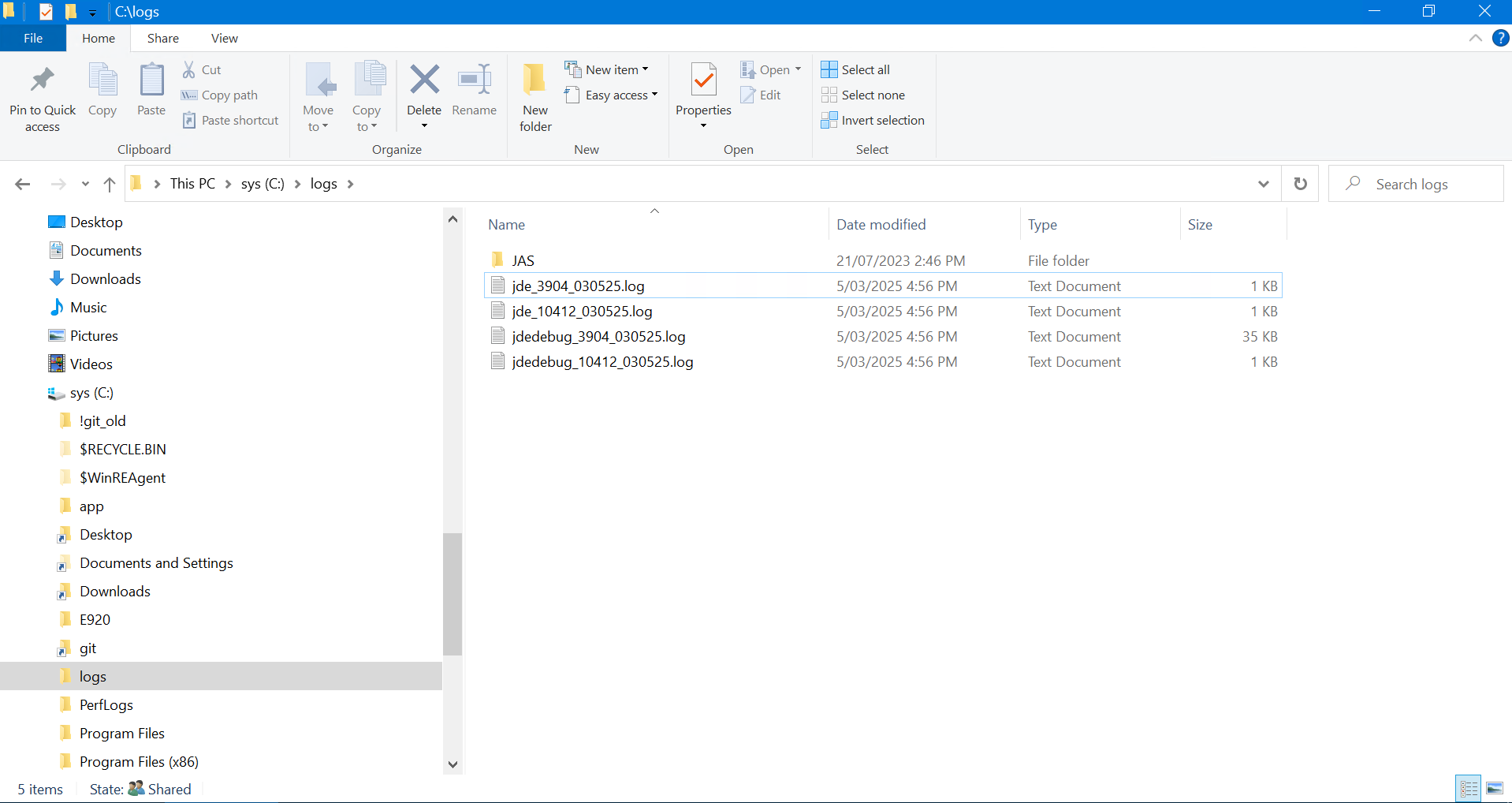The width and height of the screenshot is (1512, 803).
Task: Click the Delete icon in ribbon
Action: pos(424,80)
